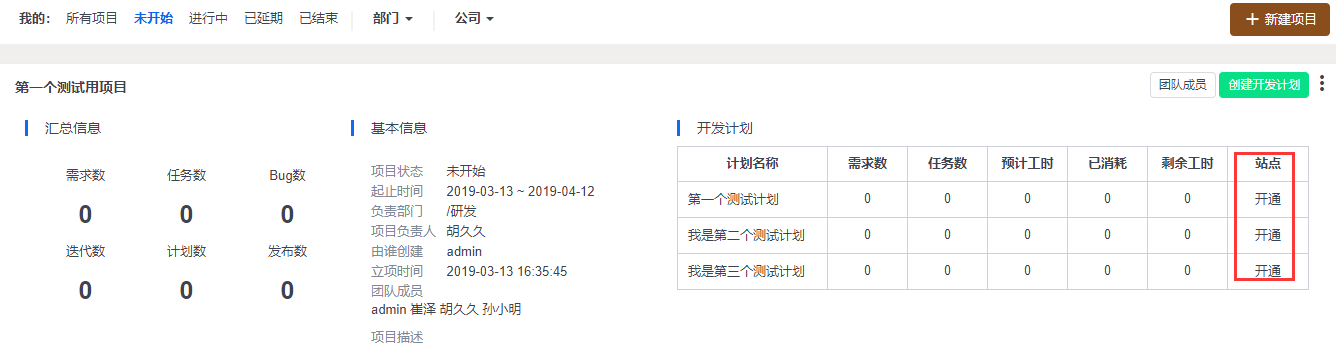Click the plus icon on 新建项目
Viewport: 1336px width, 362px height.
1250,19
